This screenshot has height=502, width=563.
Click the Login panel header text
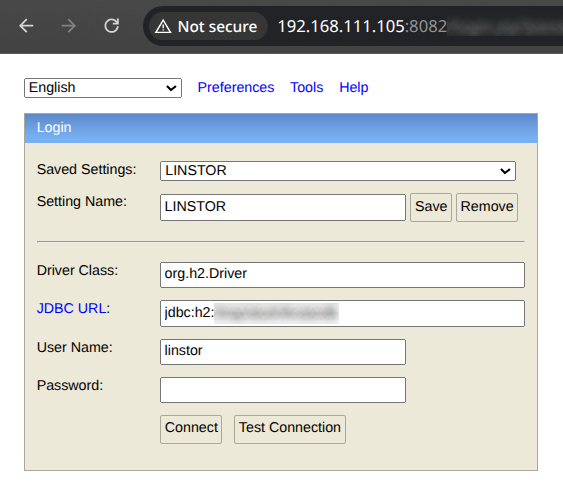point(54,127)
